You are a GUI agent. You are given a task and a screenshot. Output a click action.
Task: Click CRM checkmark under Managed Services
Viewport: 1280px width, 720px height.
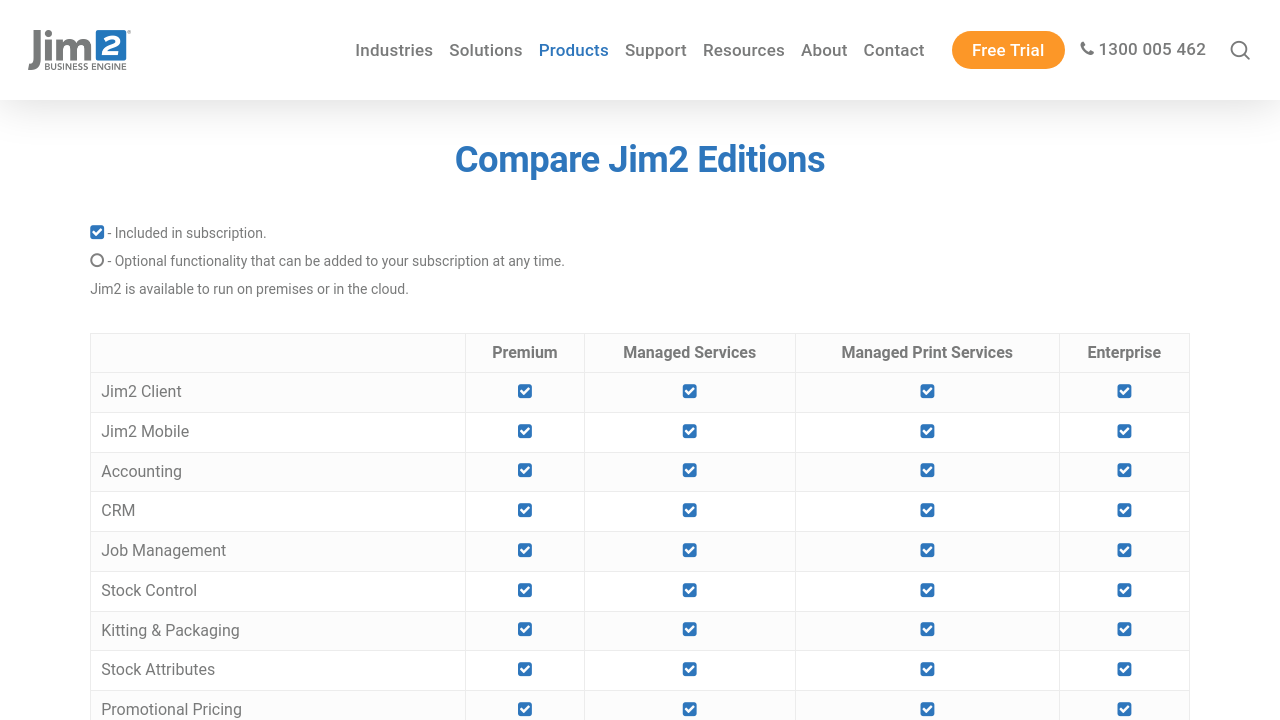tap(690, 510)
